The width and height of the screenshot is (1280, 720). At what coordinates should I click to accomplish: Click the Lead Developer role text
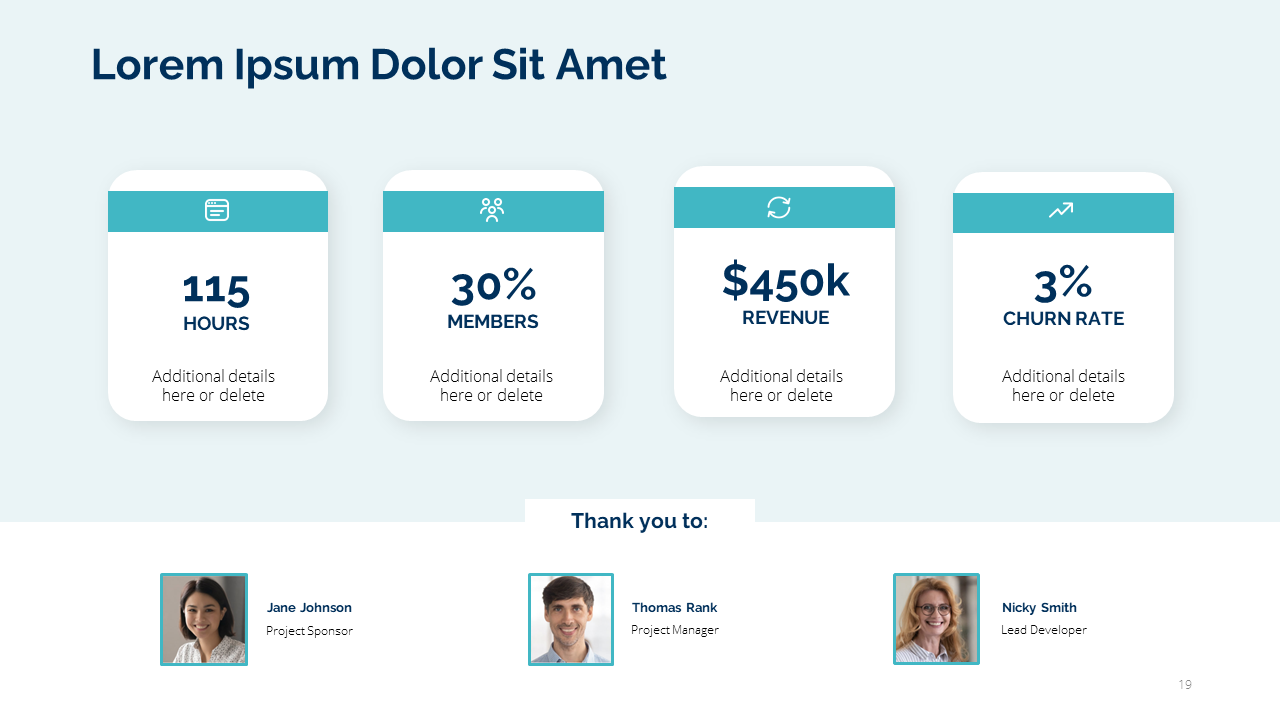click(x=1043, y=630)
